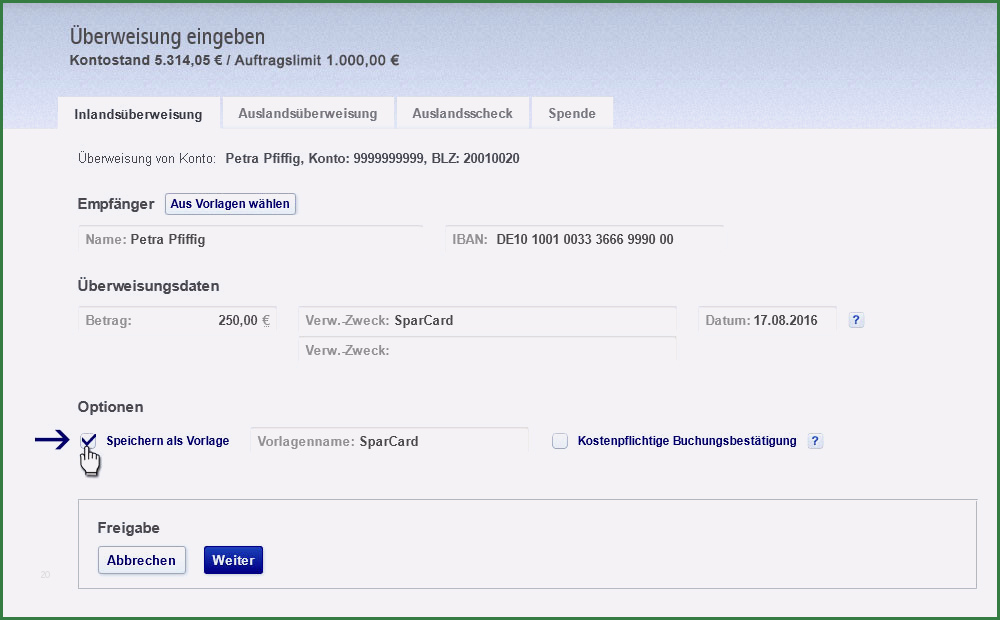Focus the Vorlagenname text field

389,441
